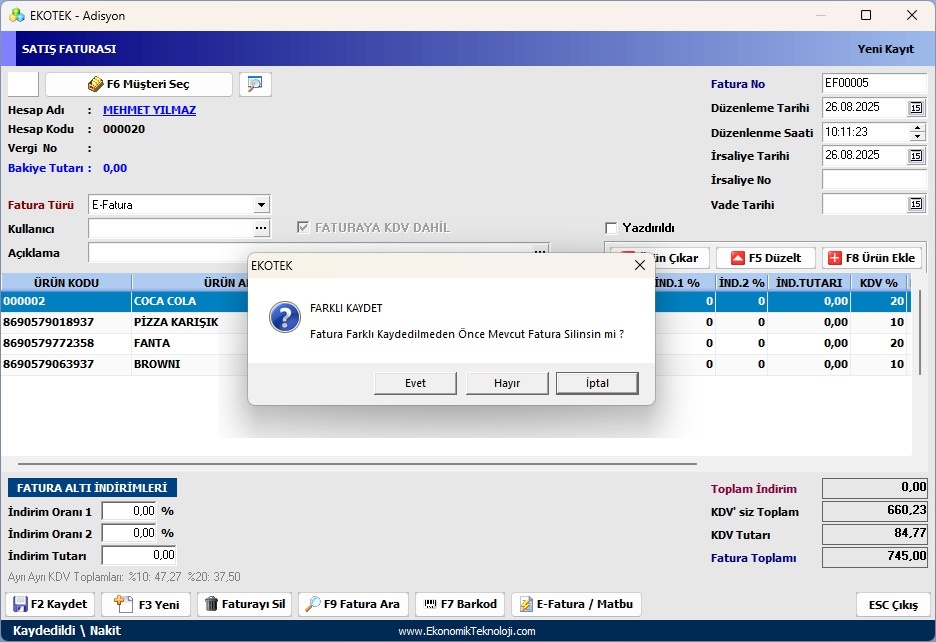Click the İndirim Oranı 2 field

129,533
